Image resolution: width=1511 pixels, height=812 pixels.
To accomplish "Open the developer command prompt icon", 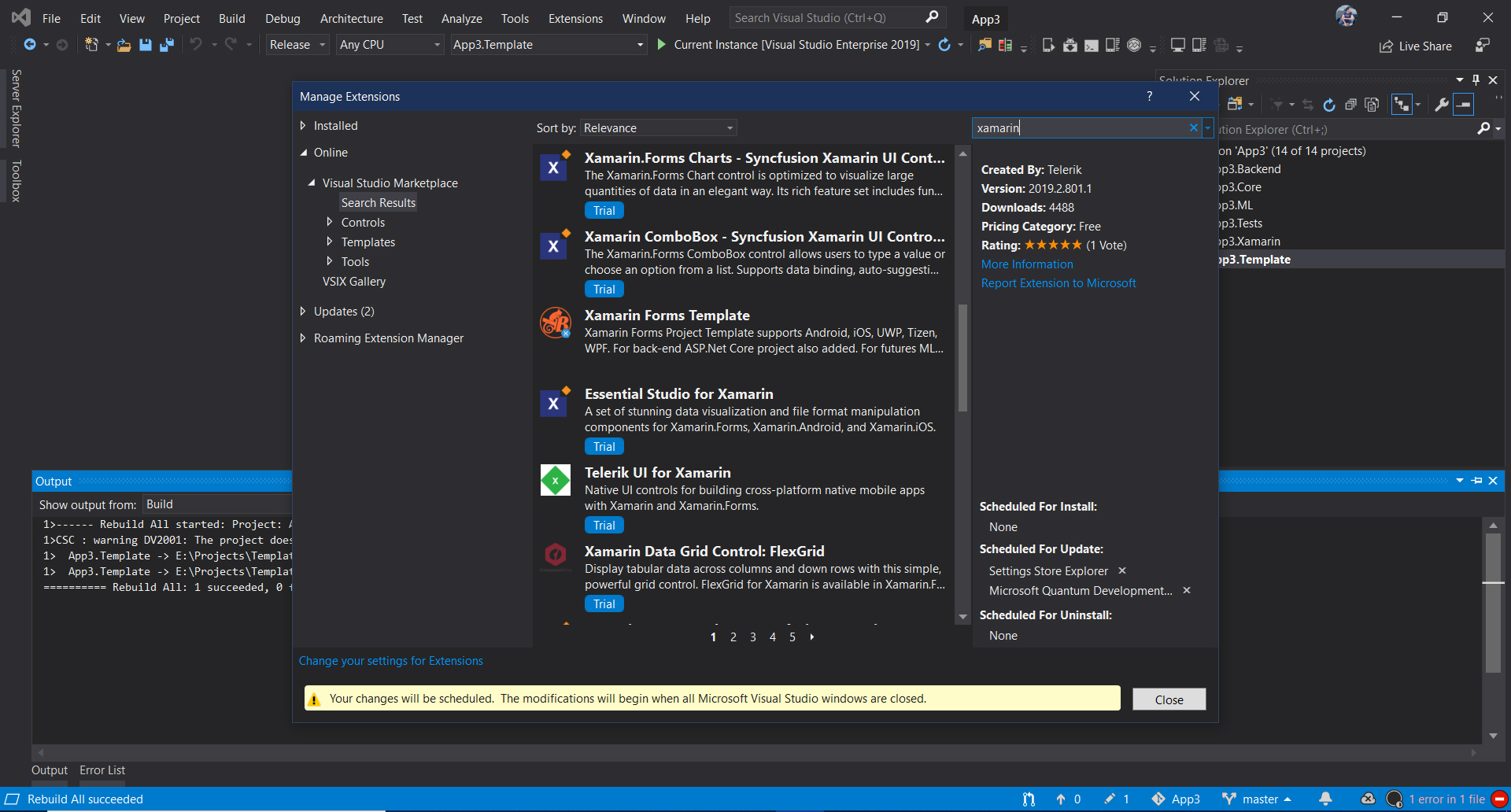I will coord(1092,45).
